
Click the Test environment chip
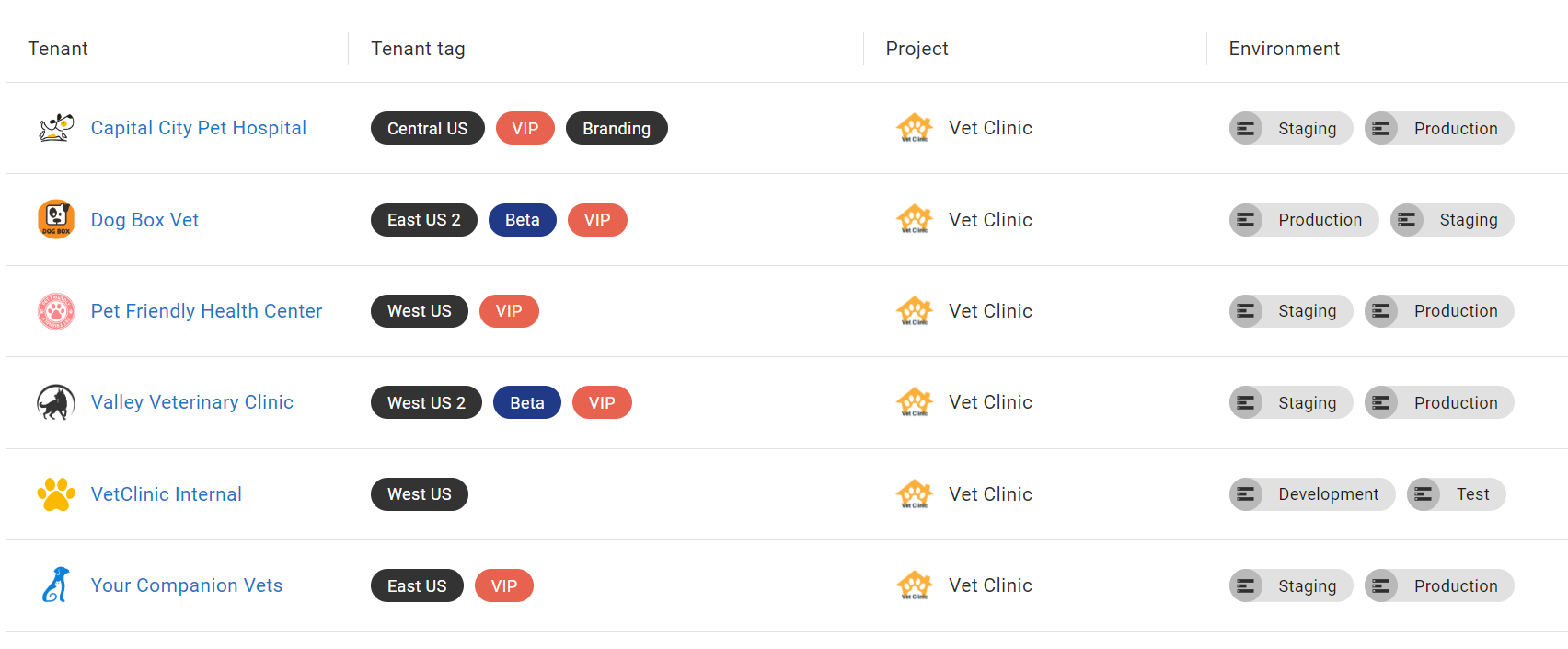1457,494
